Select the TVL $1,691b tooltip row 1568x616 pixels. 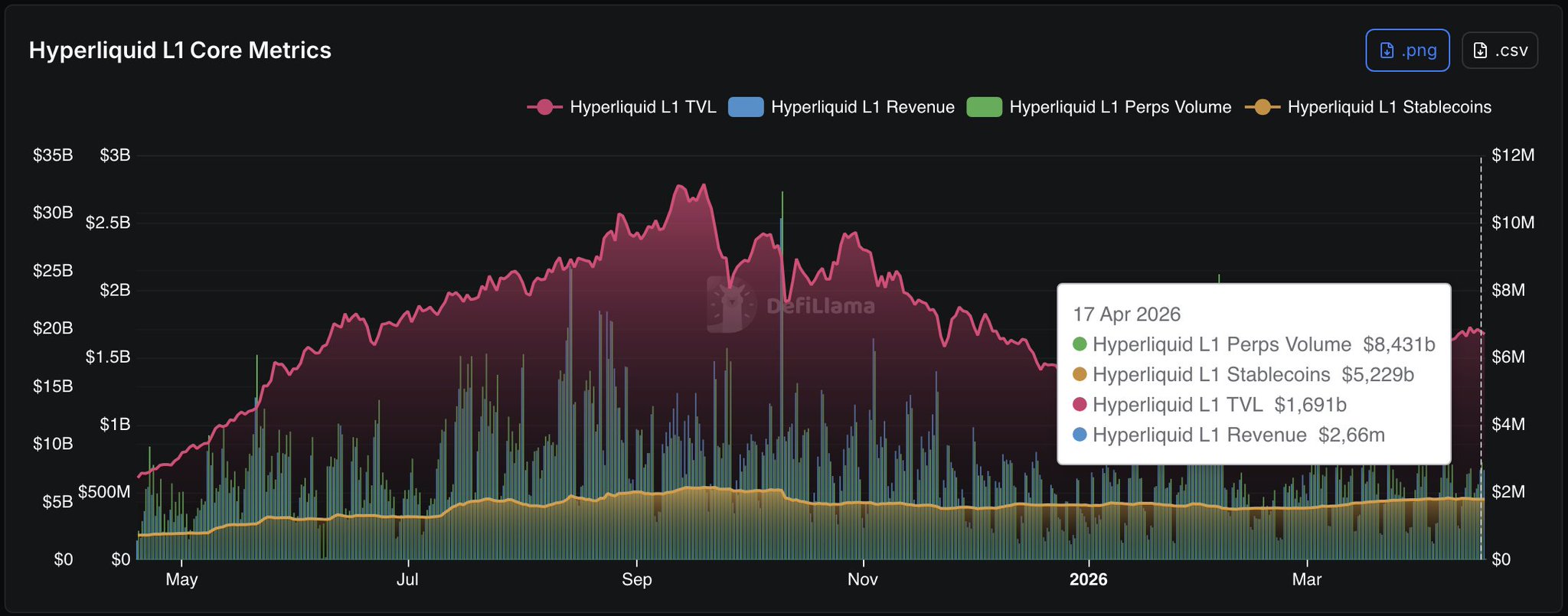[1219, 405]
